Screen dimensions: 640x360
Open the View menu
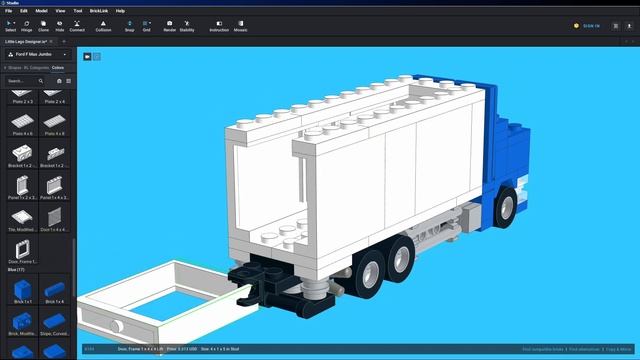click(60, 11)
